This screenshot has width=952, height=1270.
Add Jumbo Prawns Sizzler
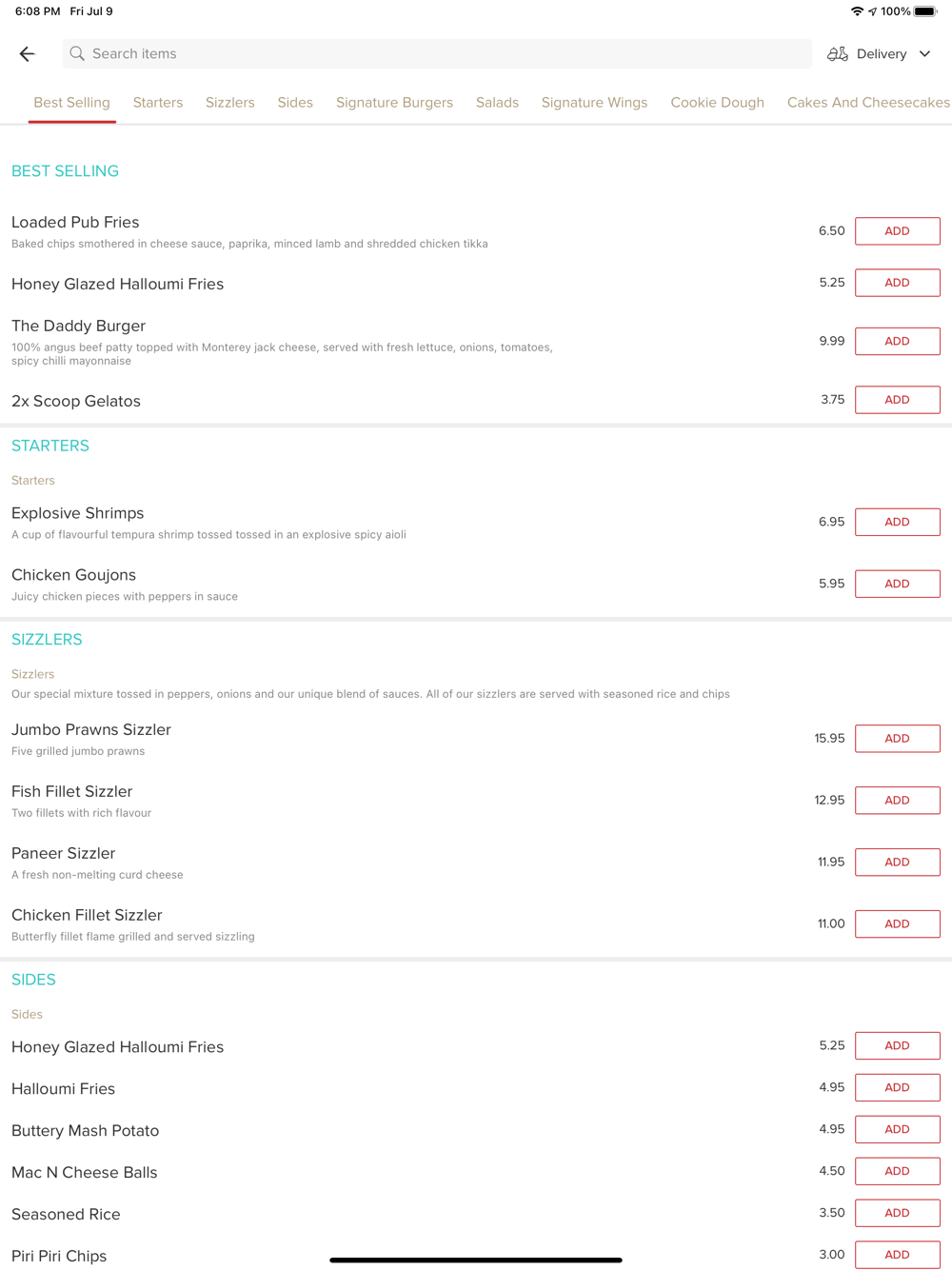(x=897, y=739)
